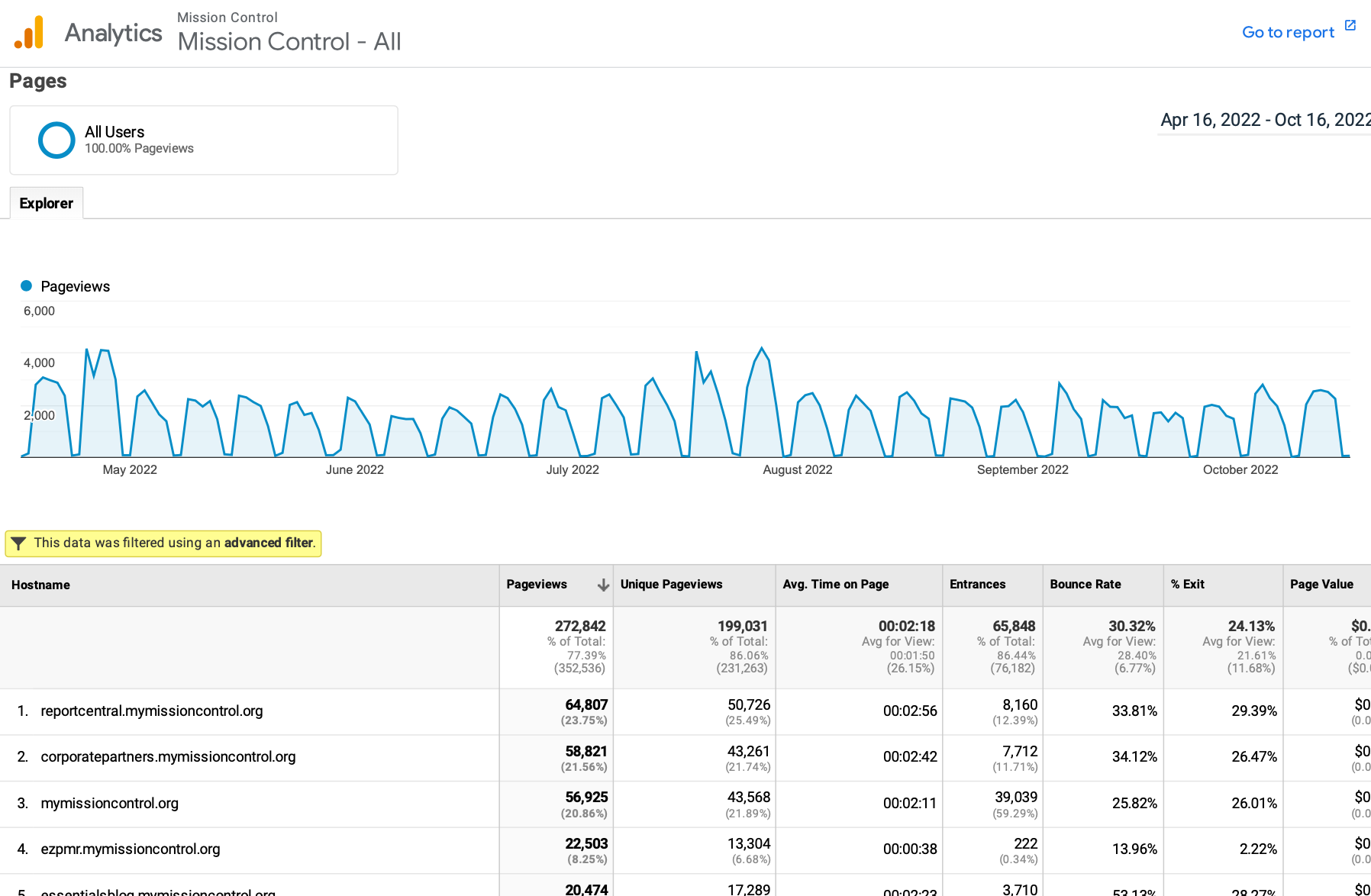
Task: Click the blue Pageviews legend dot
Action: click(x=26, y=285)
